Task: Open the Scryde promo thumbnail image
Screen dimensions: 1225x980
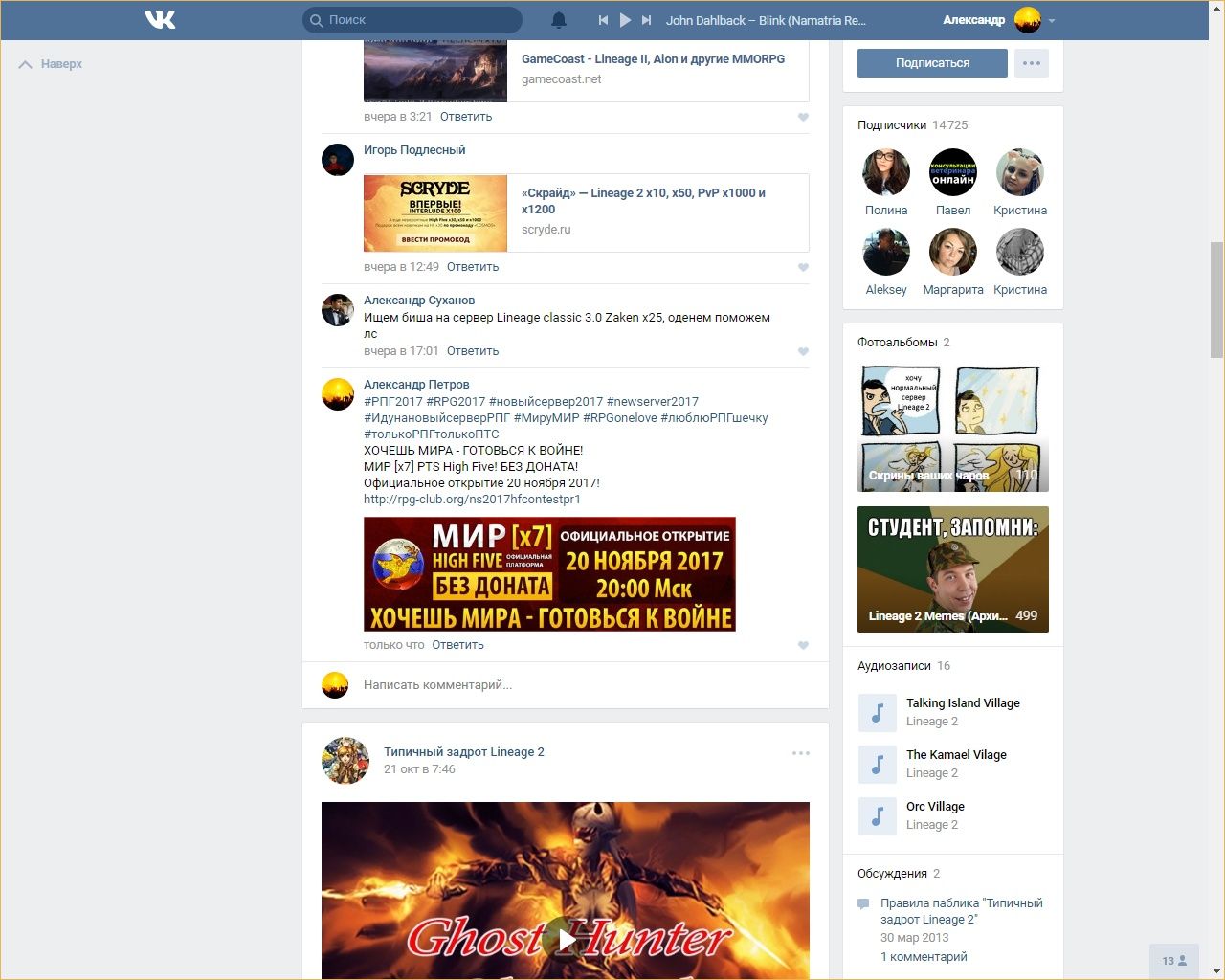Action: pyautogui.click(x=435, y=212)
